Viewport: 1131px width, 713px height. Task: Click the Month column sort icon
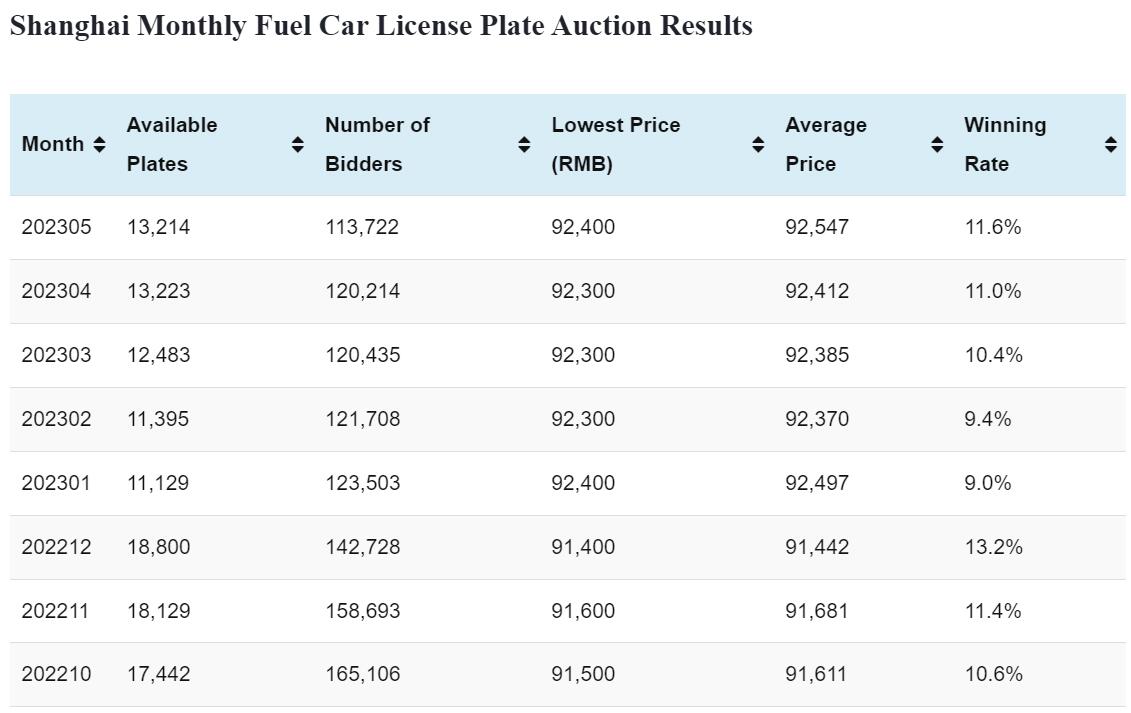point(99,145)
